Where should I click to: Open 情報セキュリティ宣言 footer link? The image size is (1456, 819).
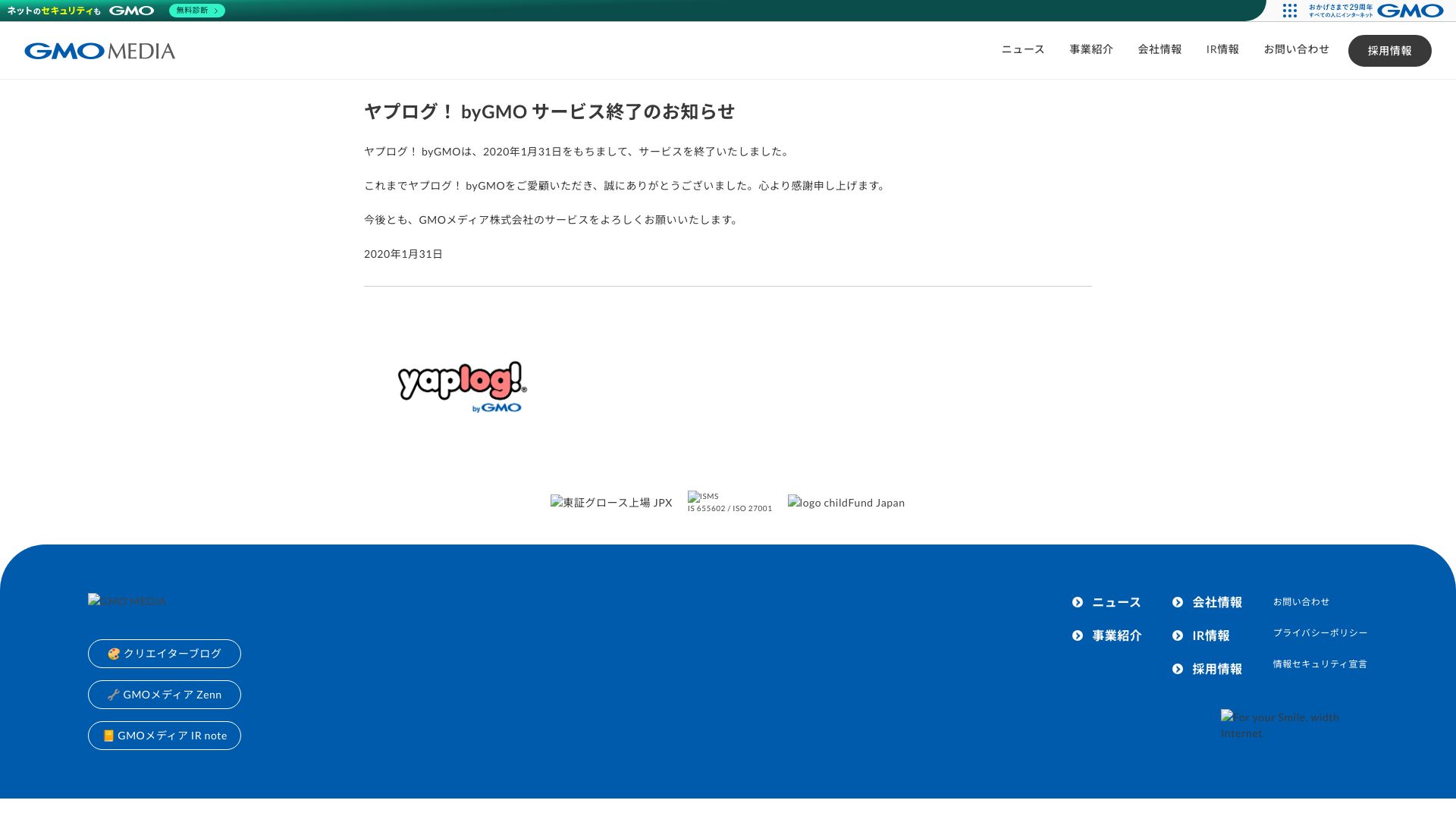[x=1319, y=664]
